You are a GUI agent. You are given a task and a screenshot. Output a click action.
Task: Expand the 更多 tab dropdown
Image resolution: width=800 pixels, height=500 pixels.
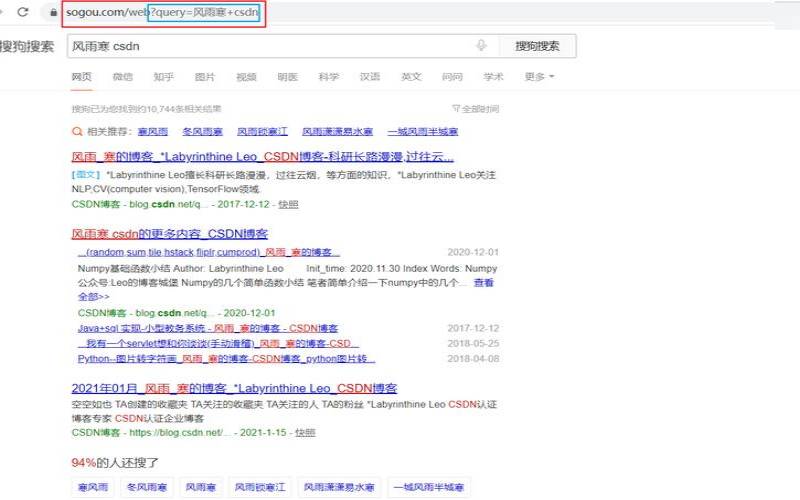pos(539,77)
